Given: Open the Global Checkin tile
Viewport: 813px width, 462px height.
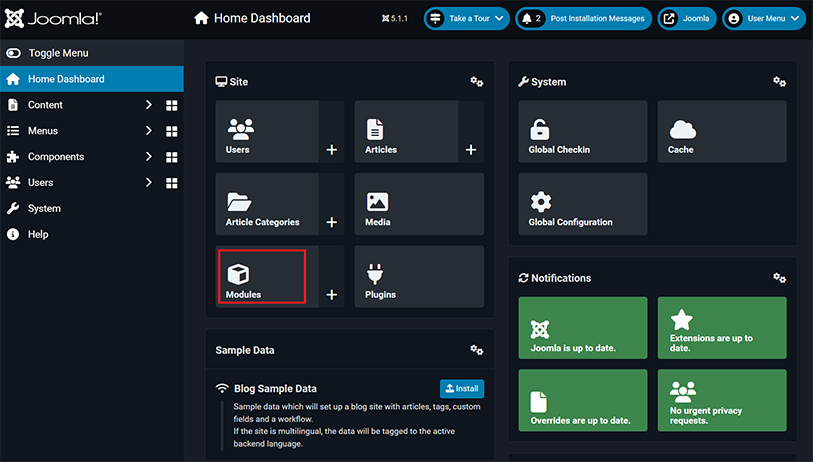Looking at the screenshot, I should [583, 132].
